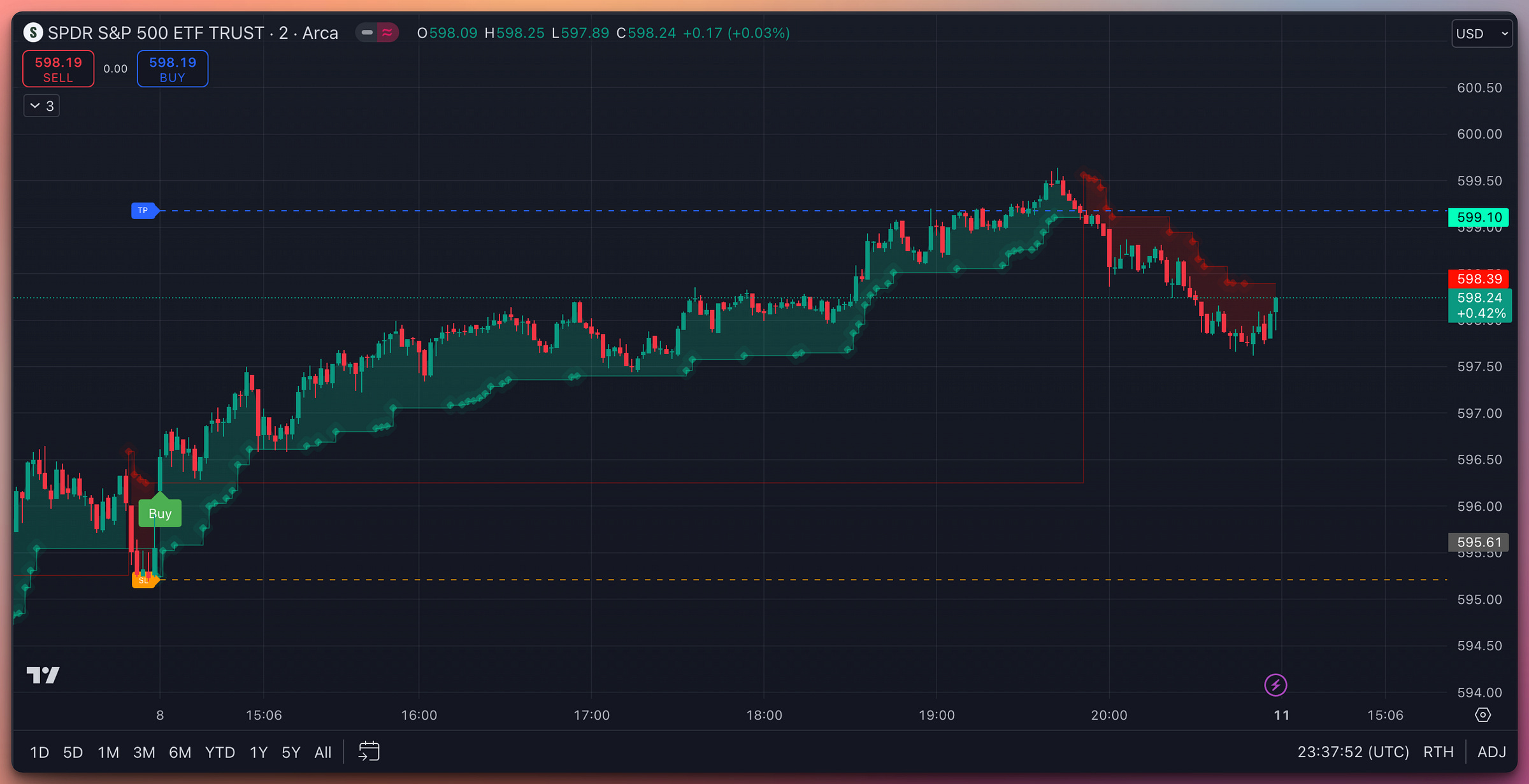The height and width of the screenshot is (784, 1529).
Task: Click the 16:00 time axis label
Action: point(419,715)
